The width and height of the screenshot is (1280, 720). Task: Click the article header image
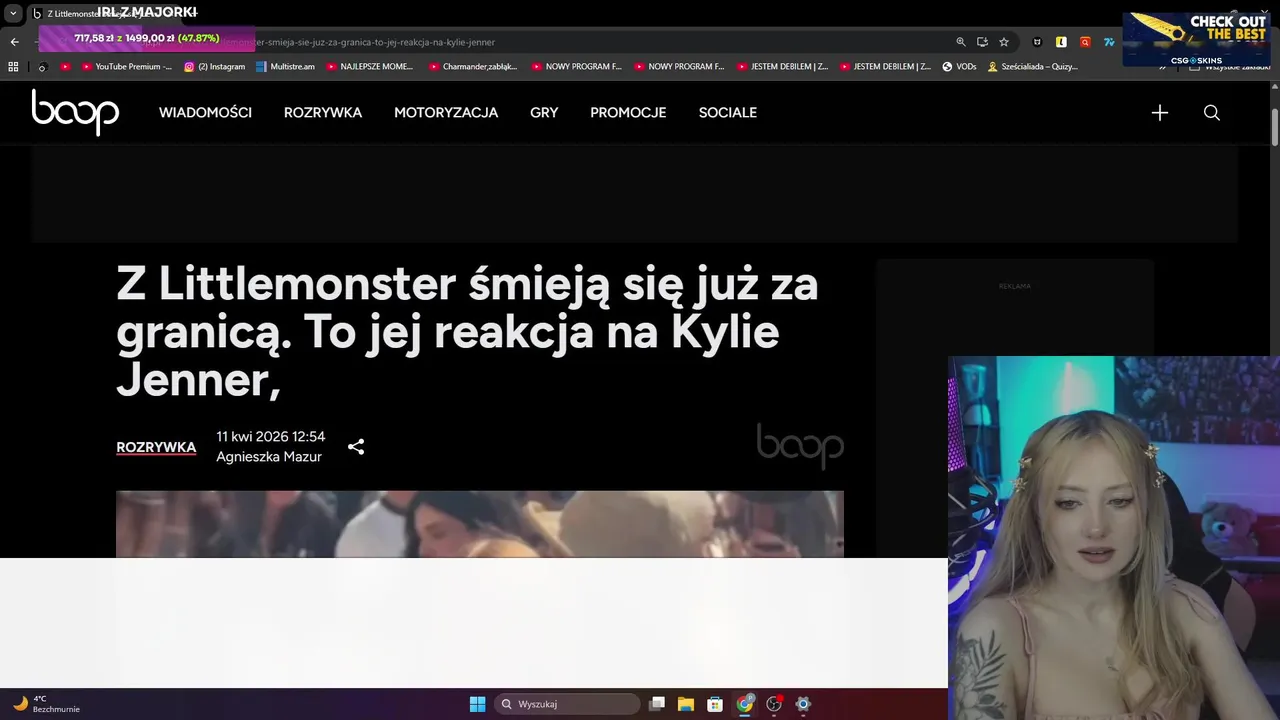tap(480, 524)
